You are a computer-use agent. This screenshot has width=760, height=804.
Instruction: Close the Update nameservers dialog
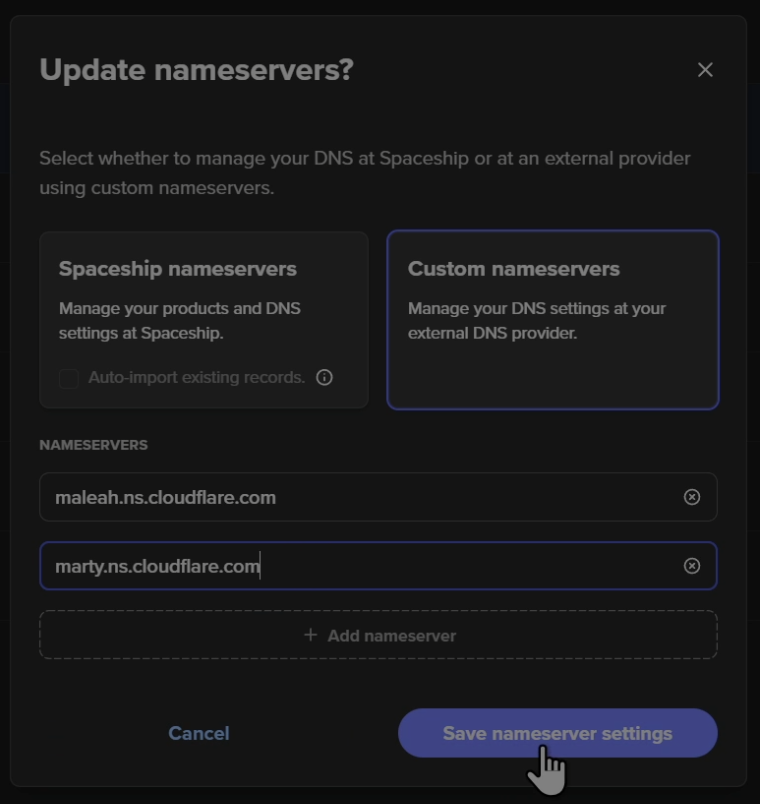pos(705,70)
